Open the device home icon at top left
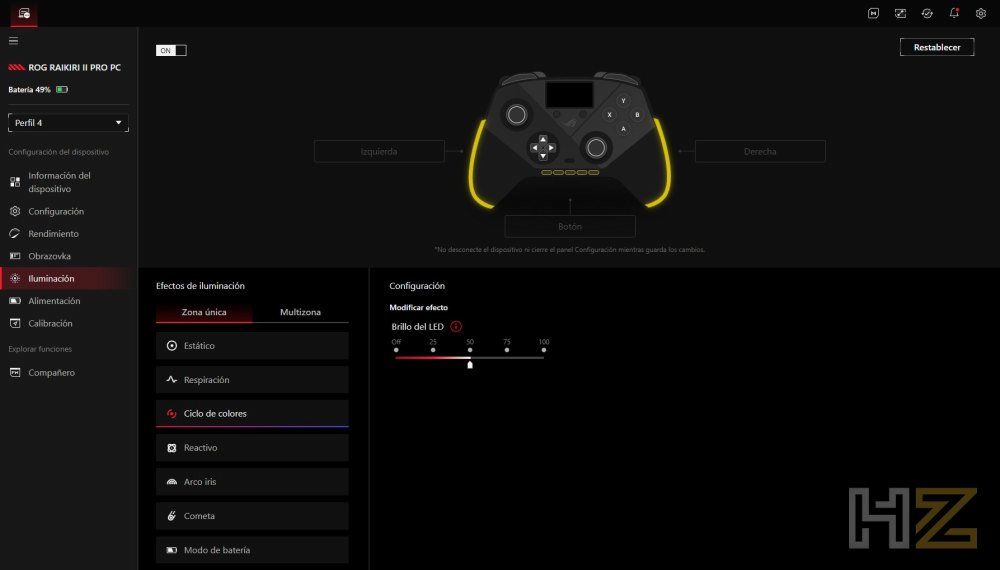The image size is (1000, 570). click(24, 13)
